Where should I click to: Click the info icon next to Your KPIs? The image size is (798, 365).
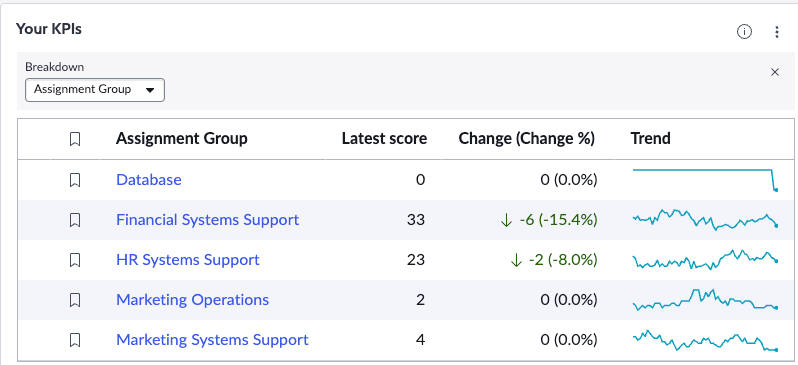[744, 32]
